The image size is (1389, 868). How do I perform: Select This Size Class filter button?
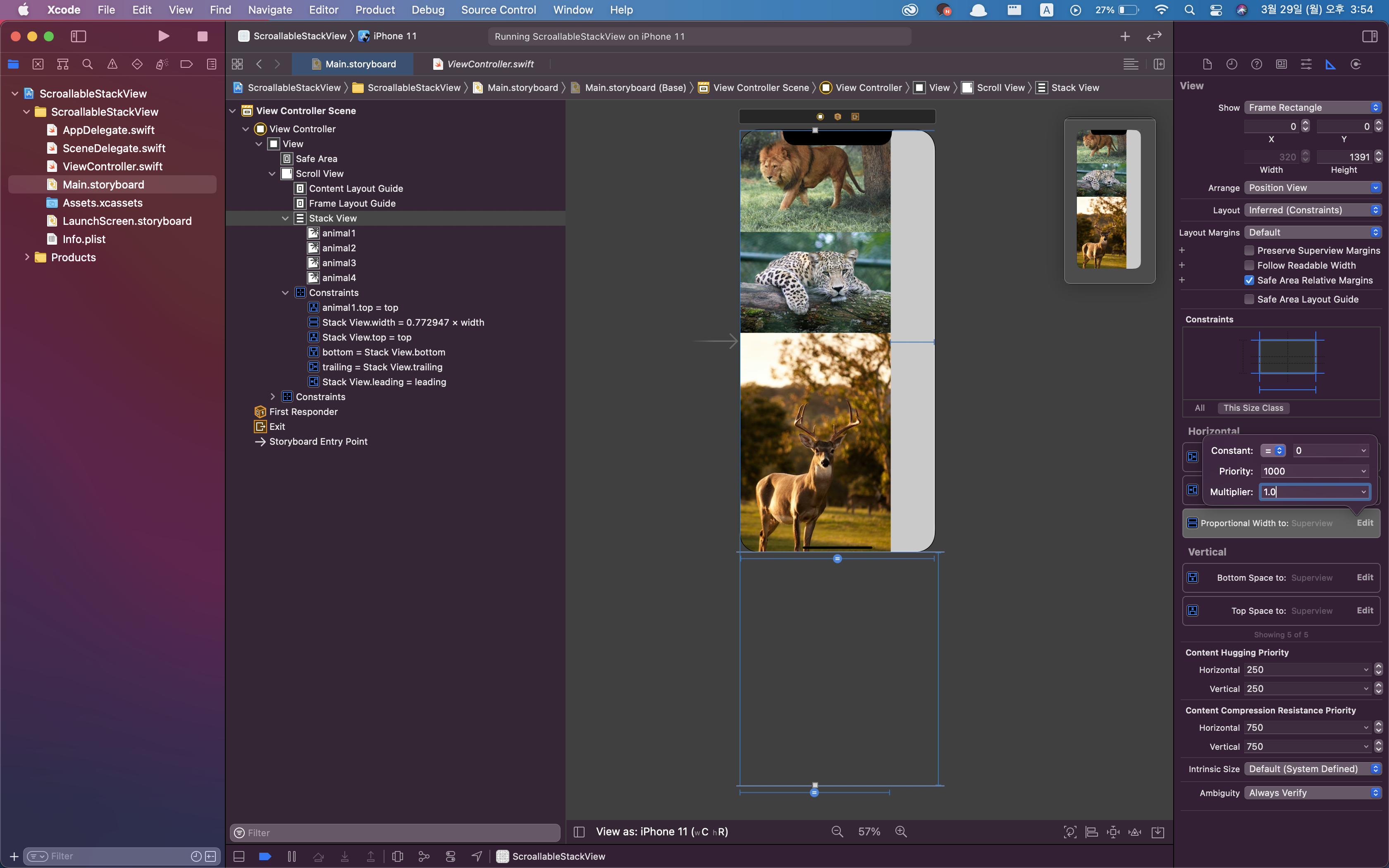pos(1253,408)
